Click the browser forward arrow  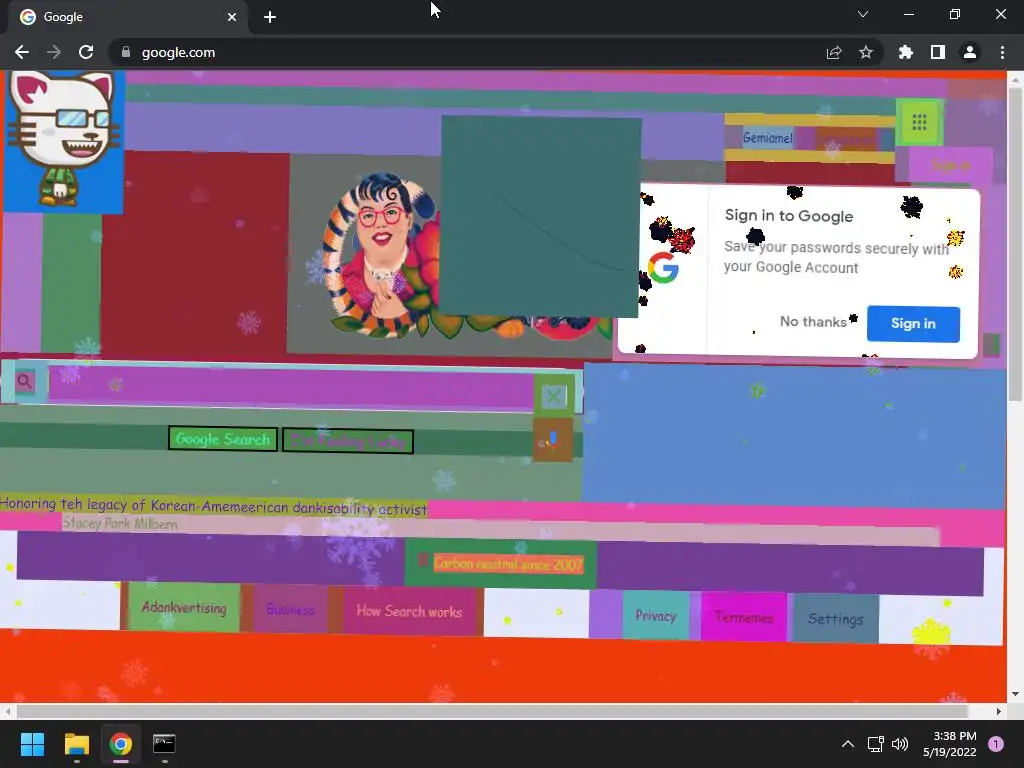pos(54,52)
